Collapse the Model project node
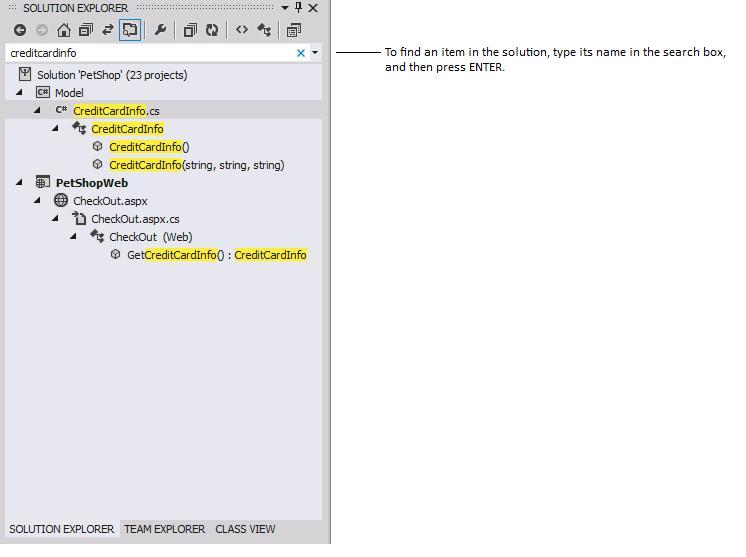 pos(19,93)
